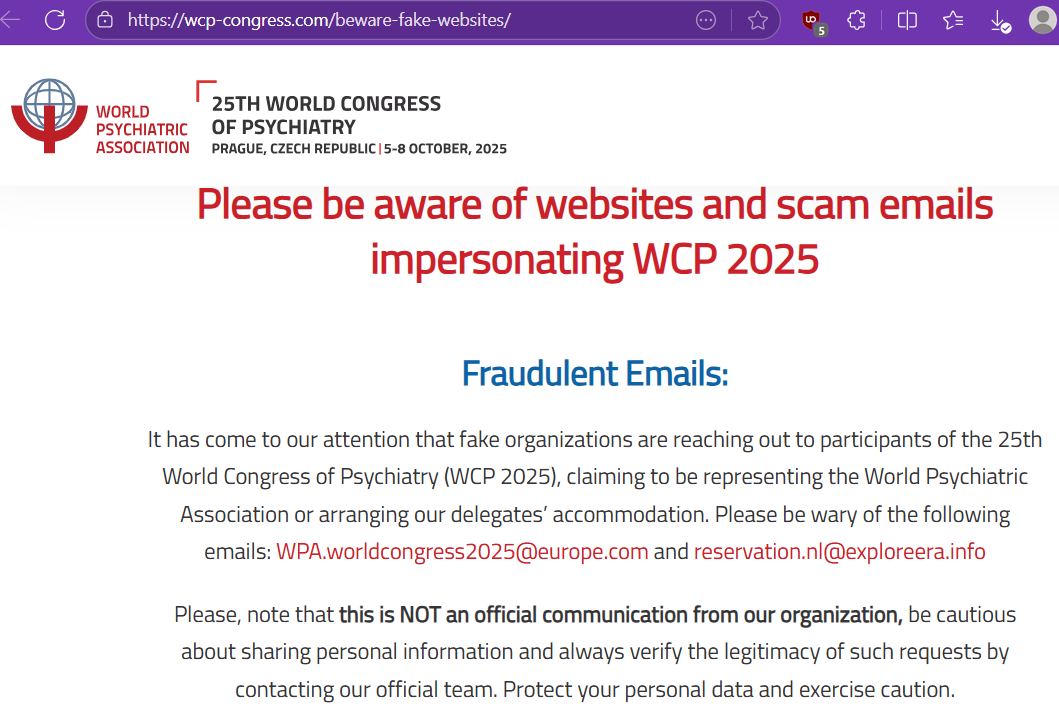Open the user profile avatar
Viewport: 1059px width, 714px height.
point(1042,20)
